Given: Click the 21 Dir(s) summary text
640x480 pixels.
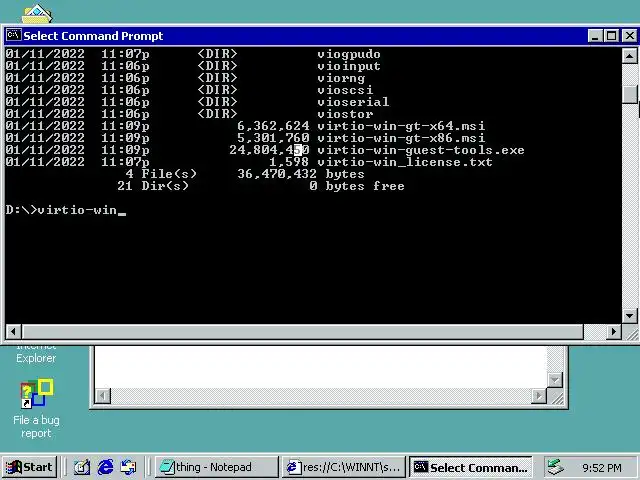Looking at the screenshot, I should point(153,186).
